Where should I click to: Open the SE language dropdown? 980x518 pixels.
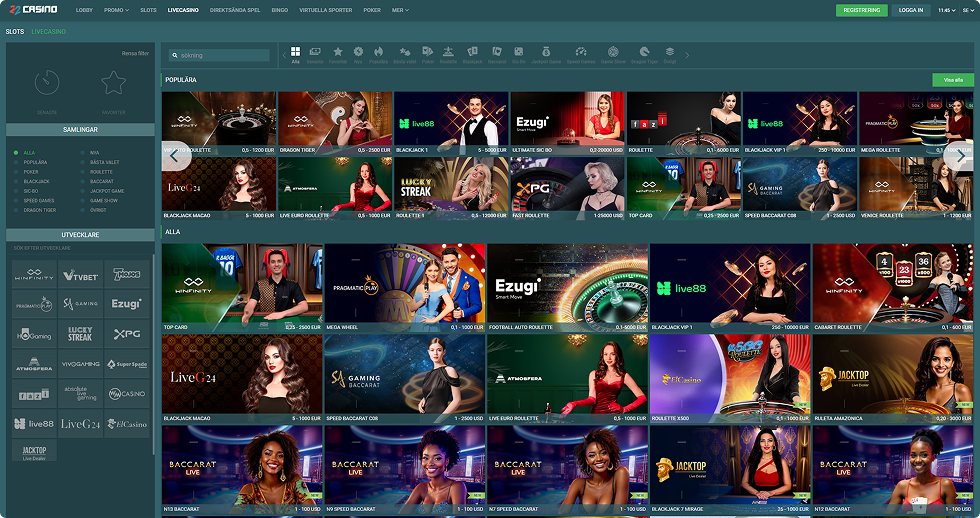968,10
